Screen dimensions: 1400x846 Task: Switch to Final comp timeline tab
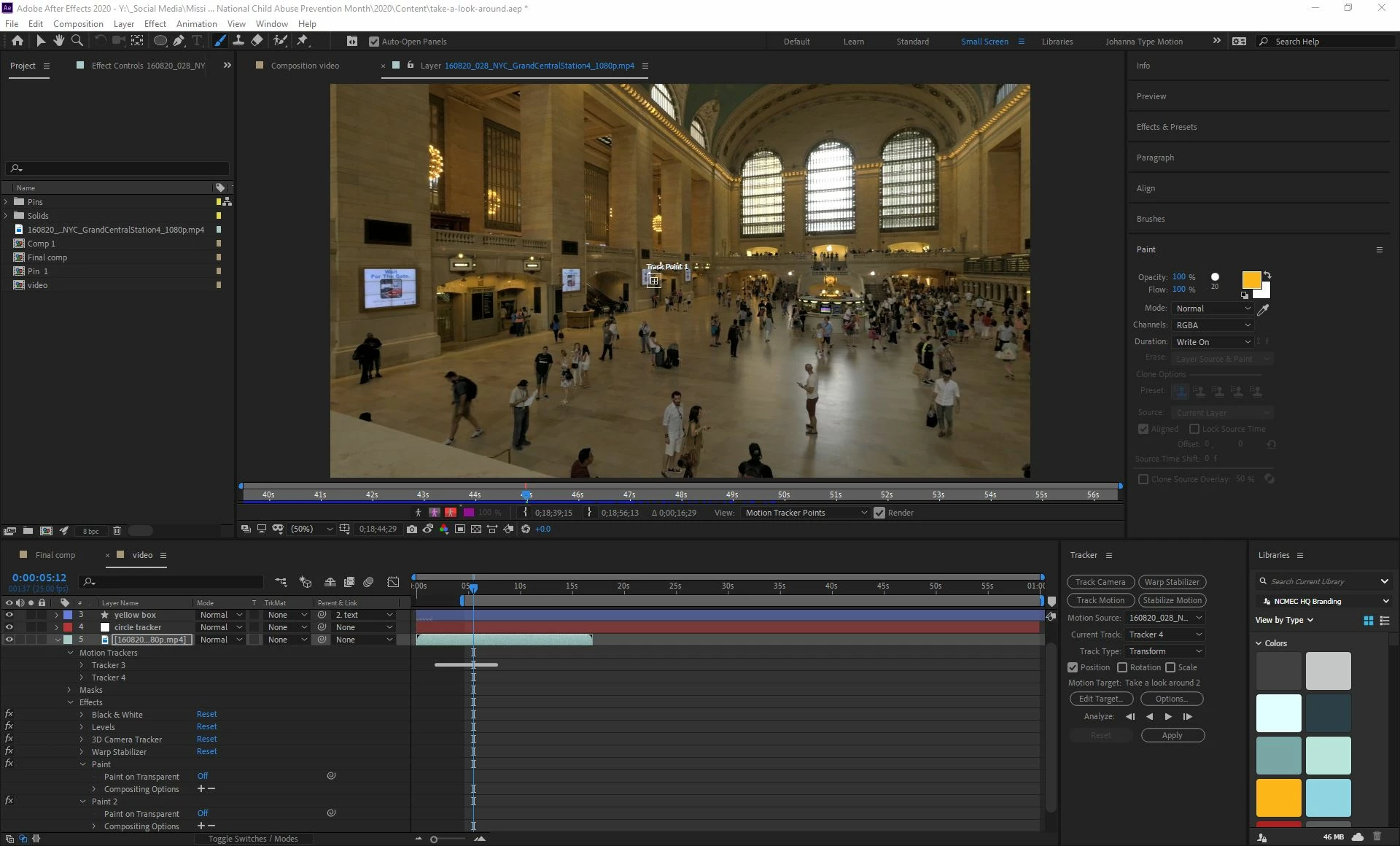click(x=55, y=555)
